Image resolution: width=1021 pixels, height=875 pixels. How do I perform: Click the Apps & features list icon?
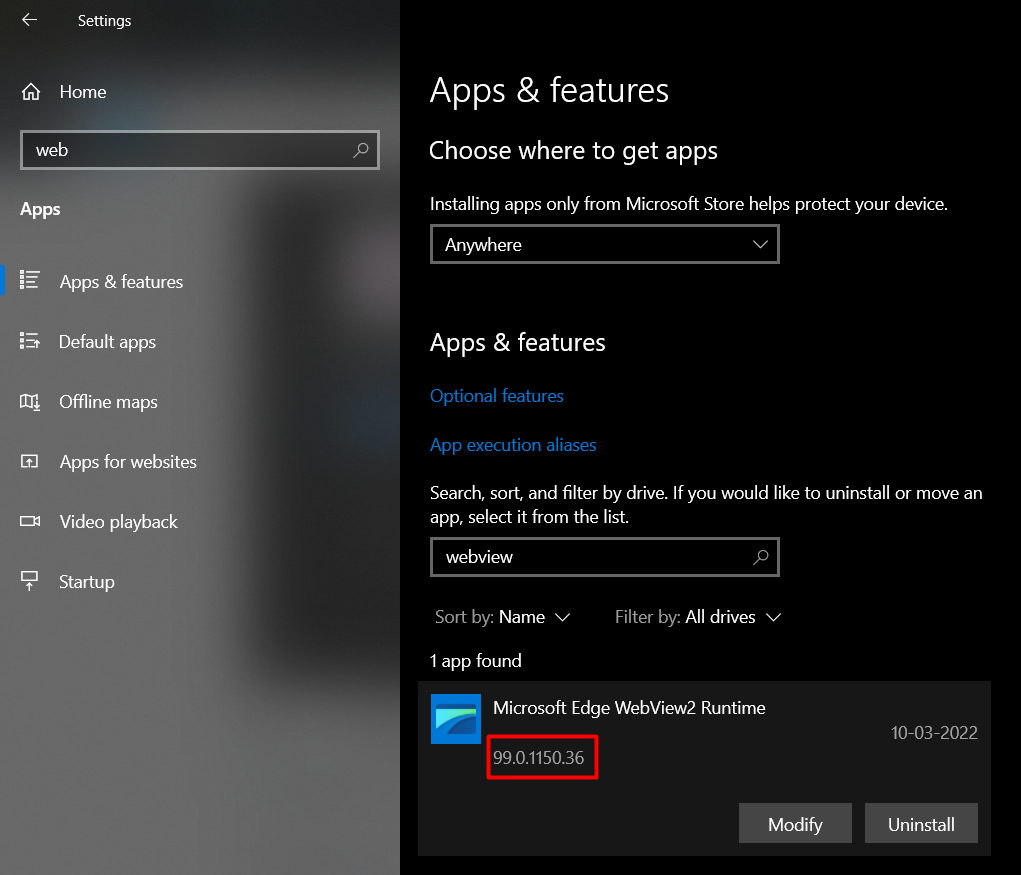(29, 280)
